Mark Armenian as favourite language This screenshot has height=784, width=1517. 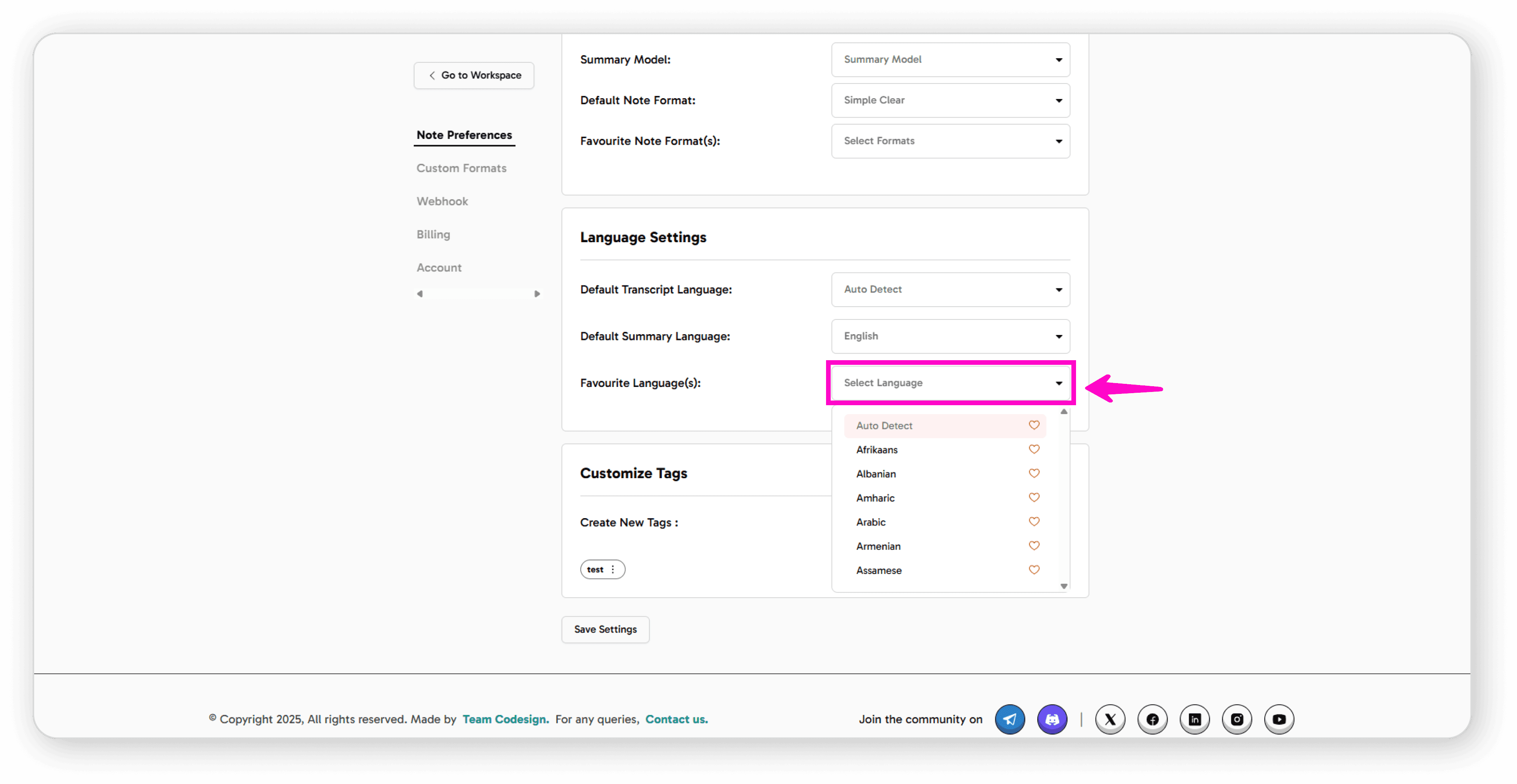(1033, 546)
